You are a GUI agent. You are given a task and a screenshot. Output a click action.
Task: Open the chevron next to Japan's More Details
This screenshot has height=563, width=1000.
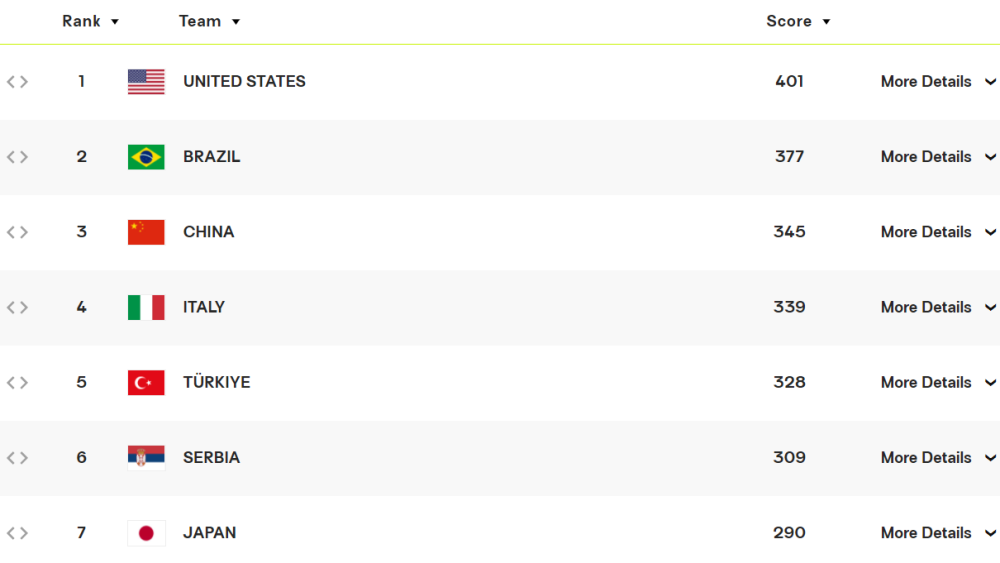(990, 533)
